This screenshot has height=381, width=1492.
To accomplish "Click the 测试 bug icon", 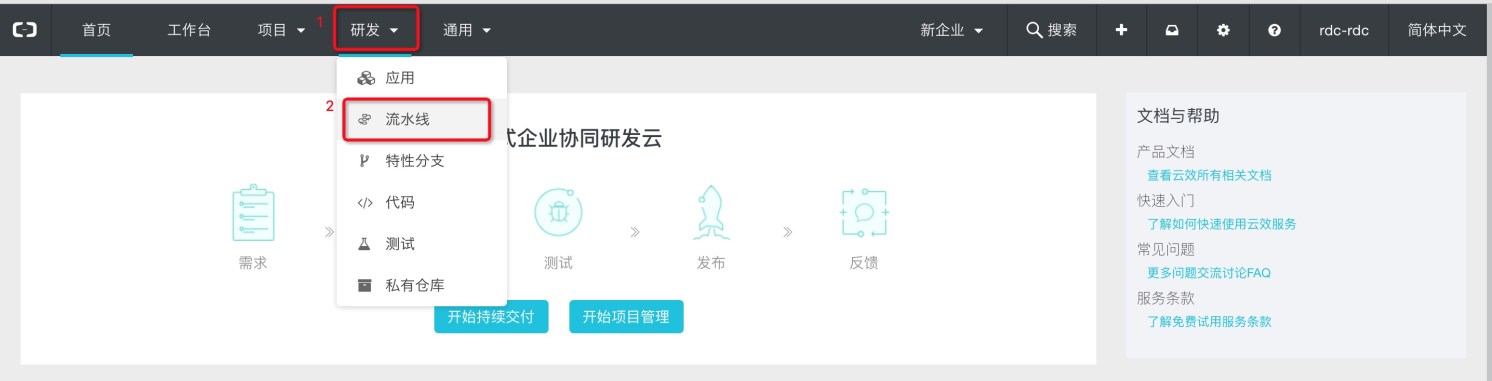I will (x=558, y=212).
